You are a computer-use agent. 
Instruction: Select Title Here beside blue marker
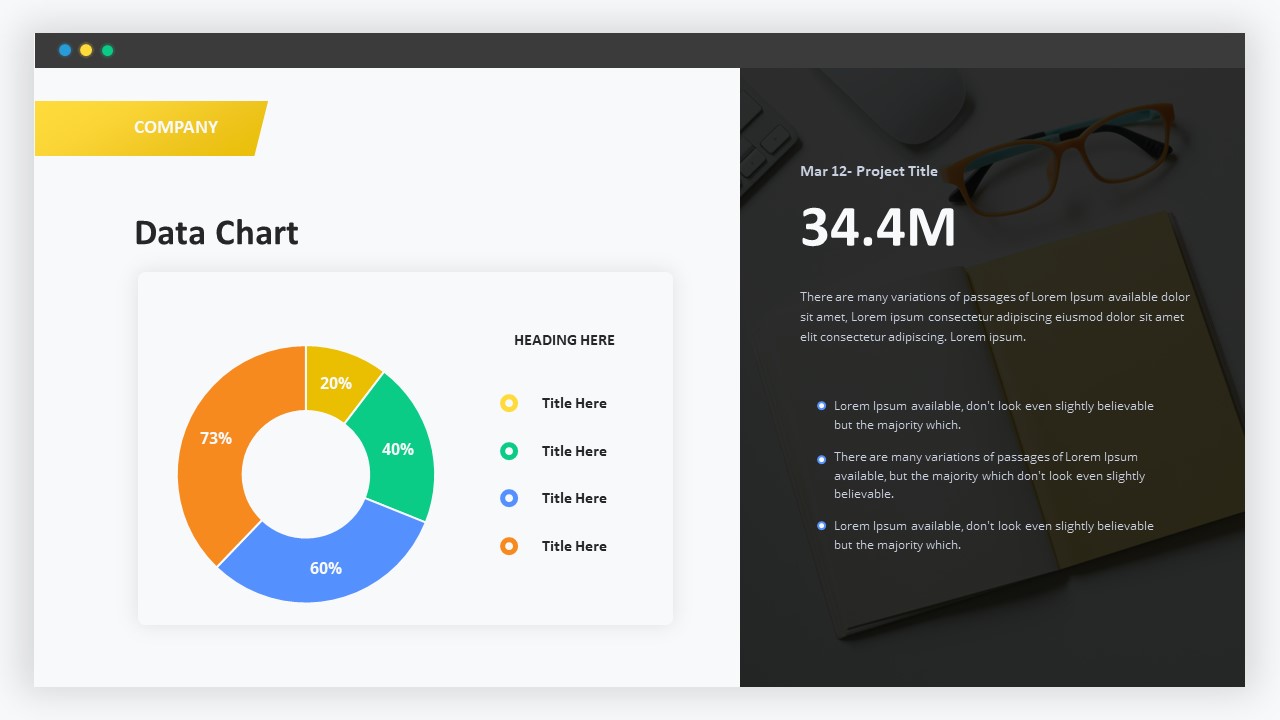pos(574,498)
